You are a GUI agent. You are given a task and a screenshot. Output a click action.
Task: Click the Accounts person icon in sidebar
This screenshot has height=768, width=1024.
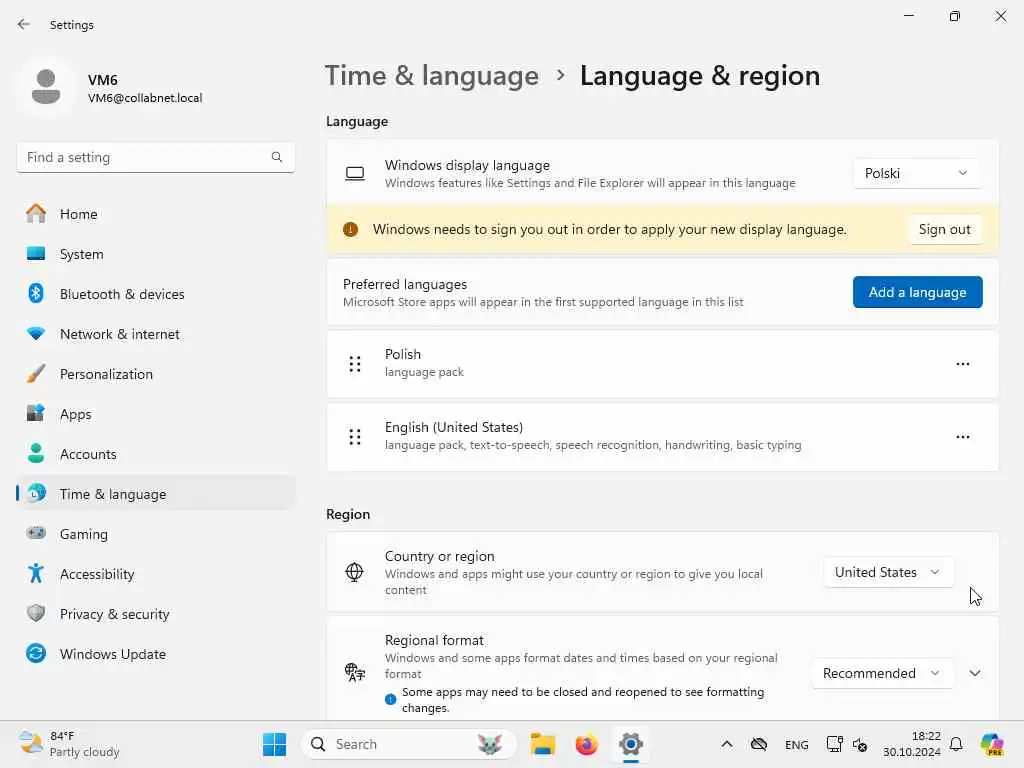[x=36, y=453]
